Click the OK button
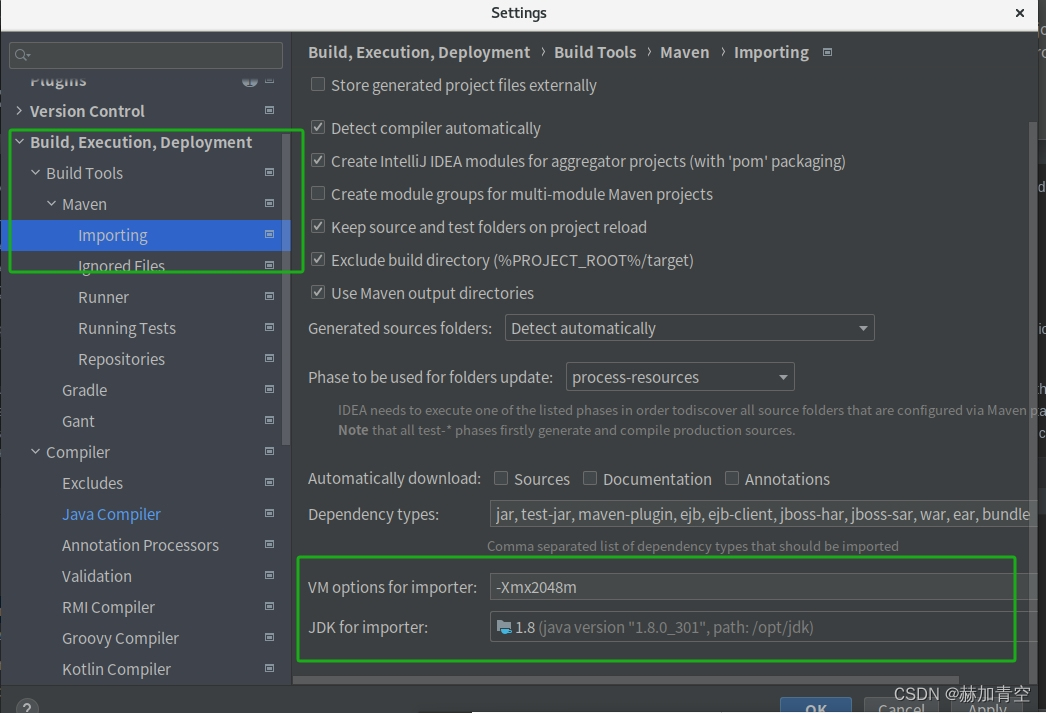Image resolution: width=1046 pixels, height=713 pixels. (x=816, y=706)
